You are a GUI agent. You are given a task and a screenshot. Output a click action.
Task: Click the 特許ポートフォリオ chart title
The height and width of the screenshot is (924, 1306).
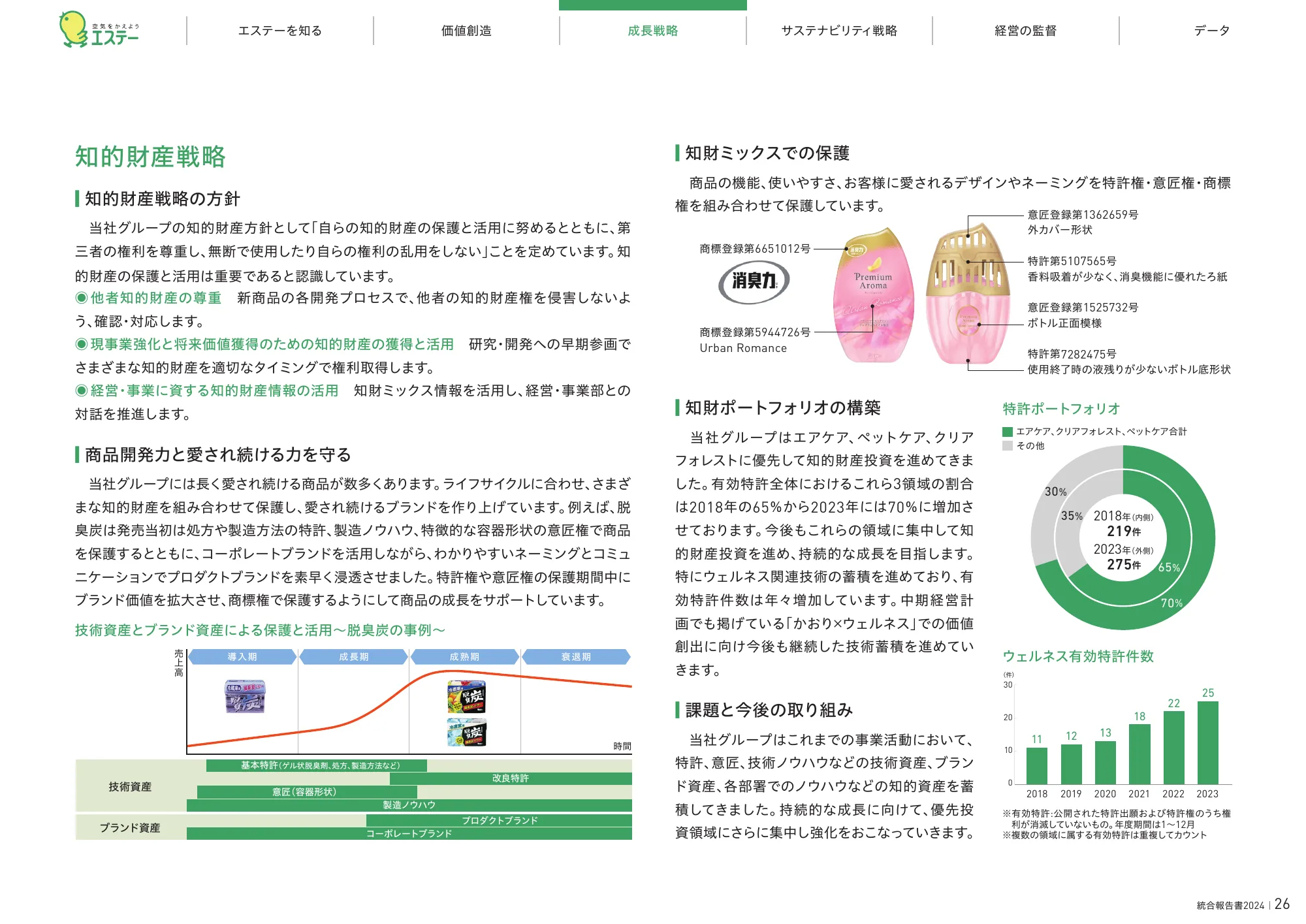coord(1061,409)
